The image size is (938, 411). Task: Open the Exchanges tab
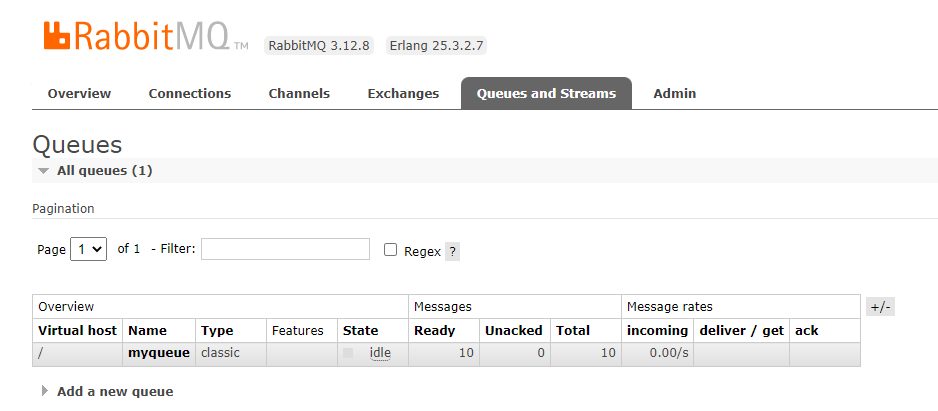pyautogui.click(x=403, y=93)
